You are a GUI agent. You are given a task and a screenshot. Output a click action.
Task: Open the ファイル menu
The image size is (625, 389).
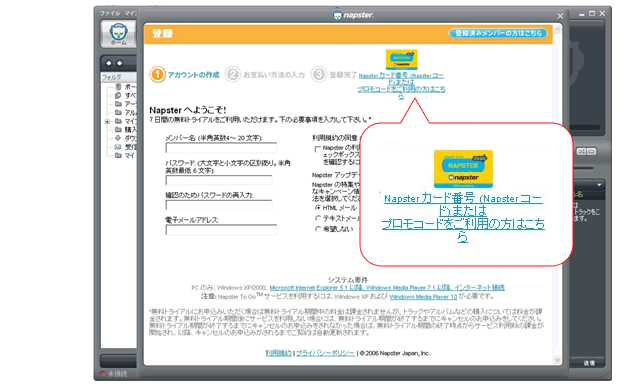(x=110, y=13)
